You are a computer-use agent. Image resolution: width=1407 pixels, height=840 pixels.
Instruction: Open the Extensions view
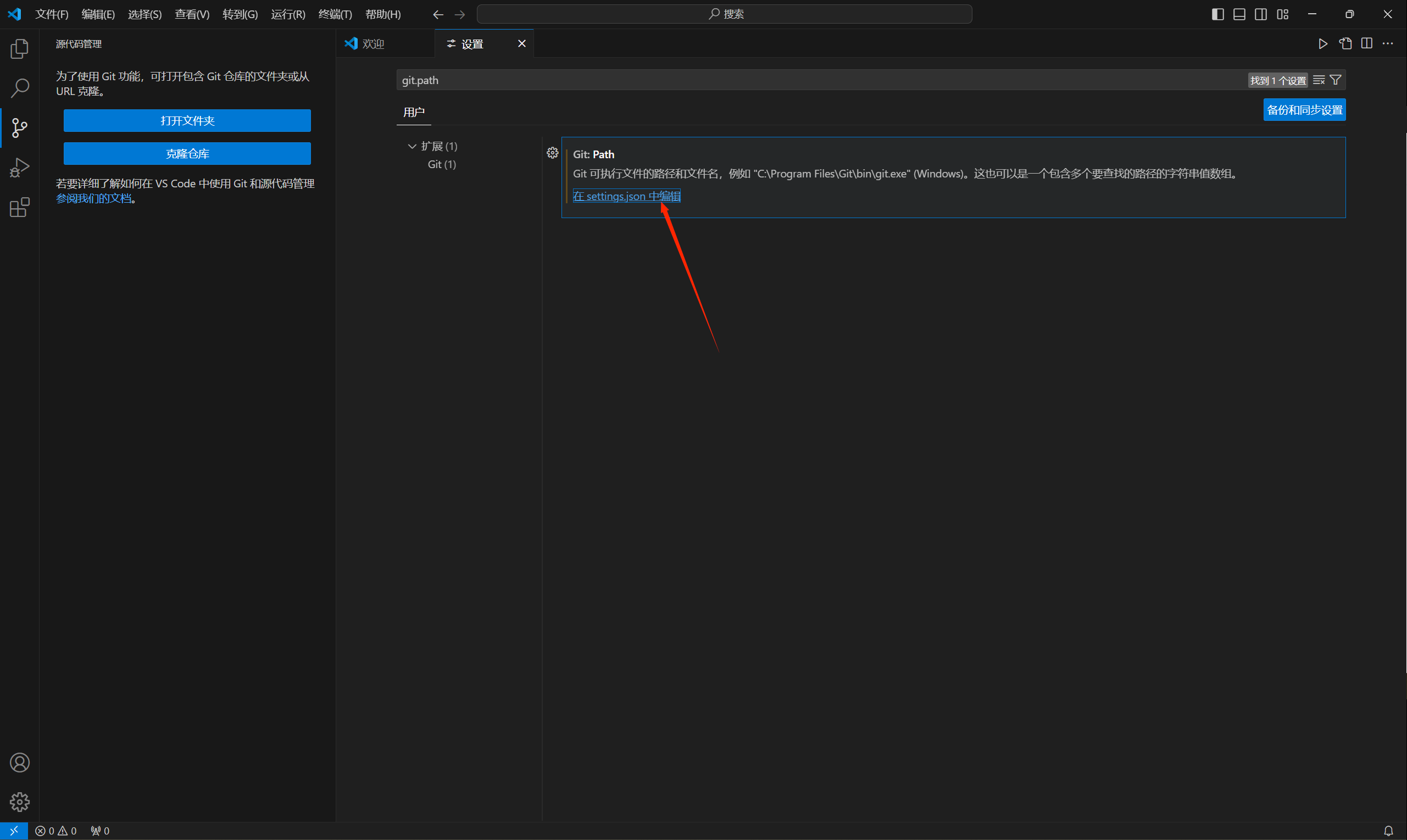coord(19,207)
